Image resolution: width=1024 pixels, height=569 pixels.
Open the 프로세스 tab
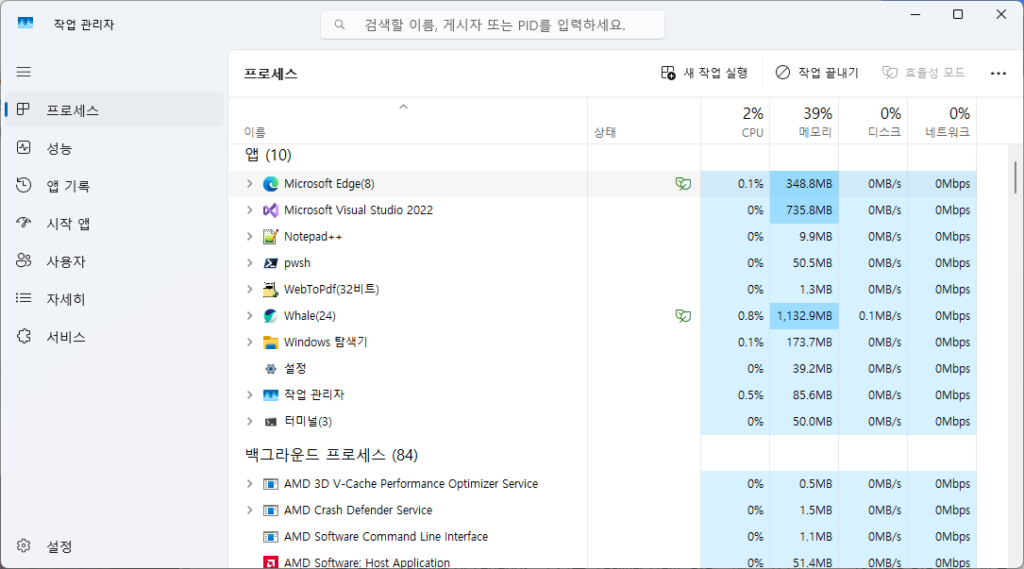pos(115,110)
